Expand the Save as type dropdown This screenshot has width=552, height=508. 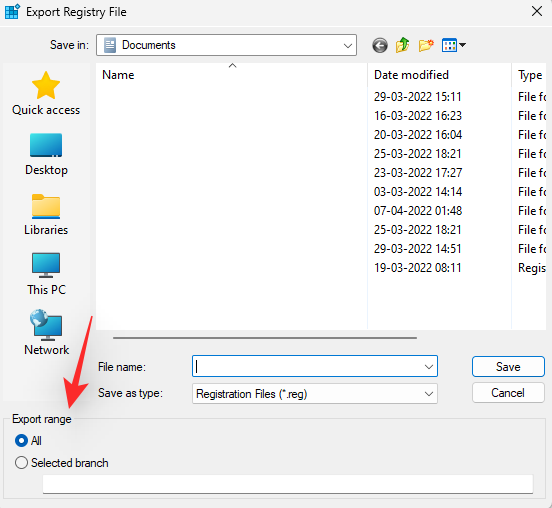315,394
